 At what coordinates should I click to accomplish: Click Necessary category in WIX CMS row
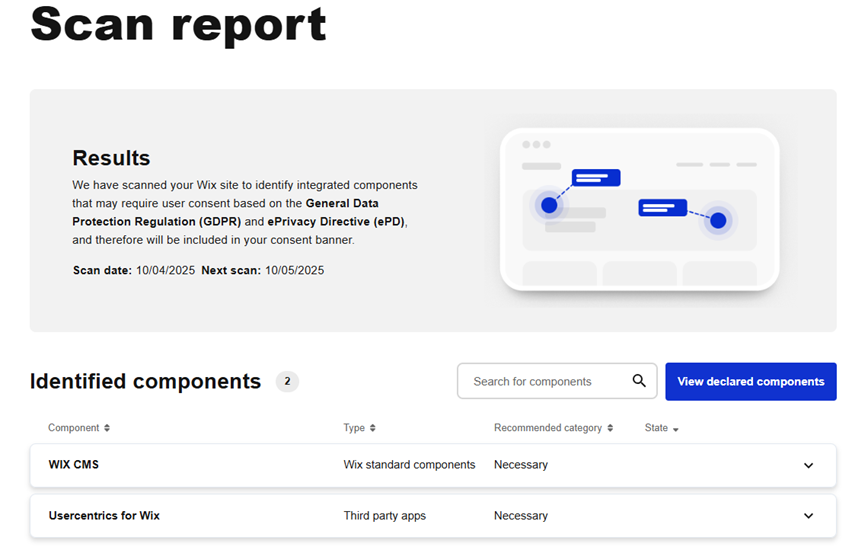click(521, 465)
